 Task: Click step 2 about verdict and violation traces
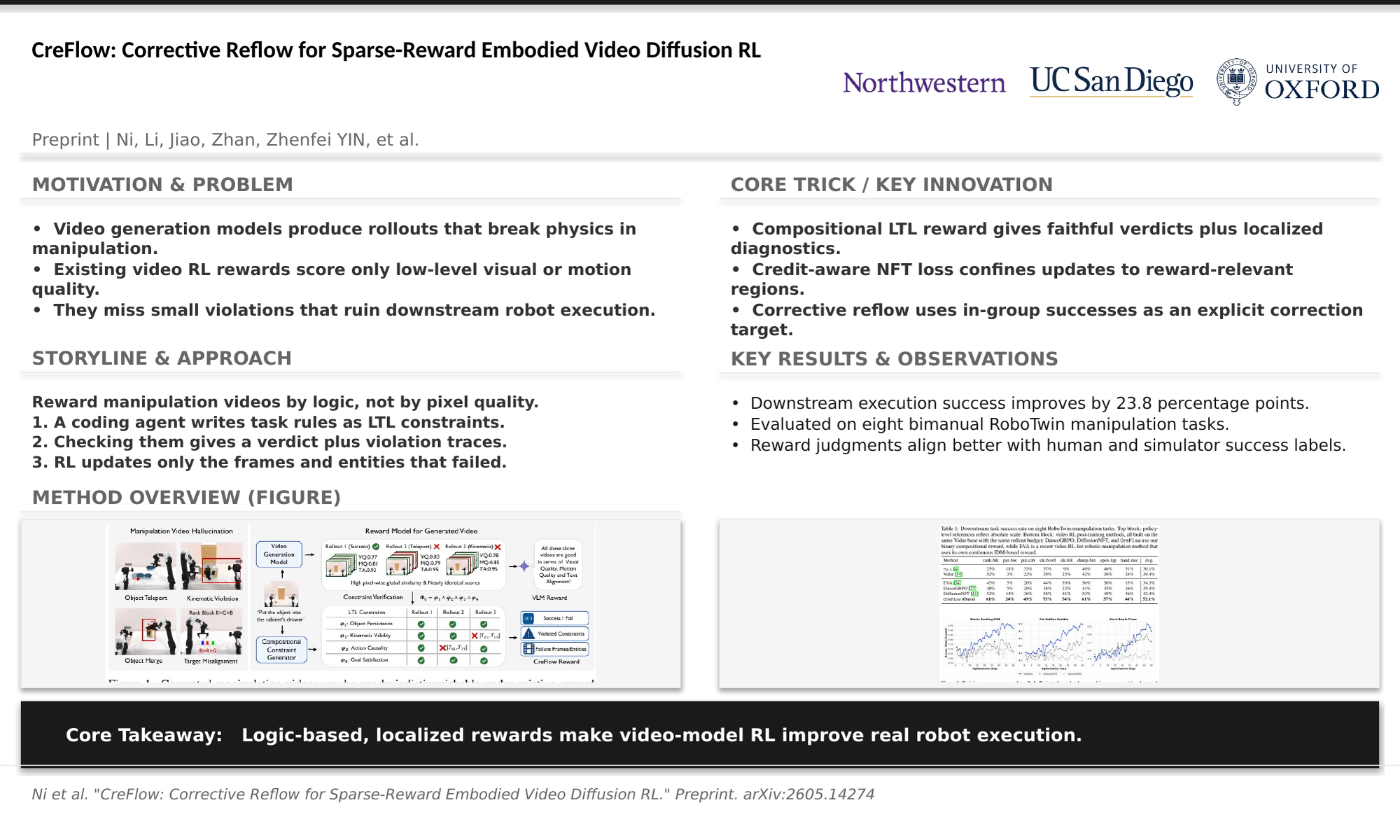tap(269, 442)
